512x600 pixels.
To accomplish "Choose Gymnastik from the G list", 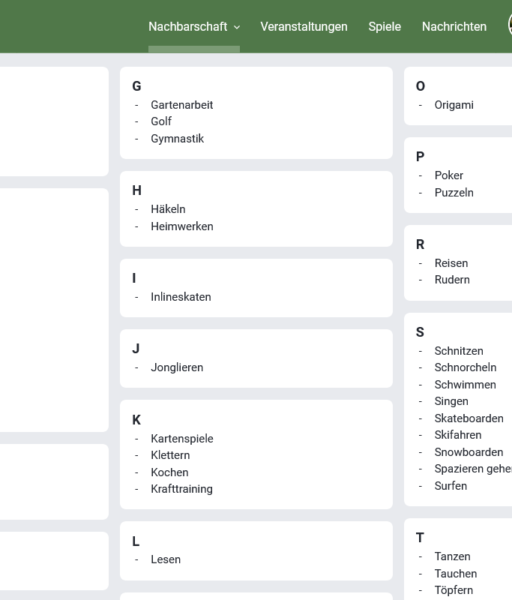I will click(x=177, y=139).
